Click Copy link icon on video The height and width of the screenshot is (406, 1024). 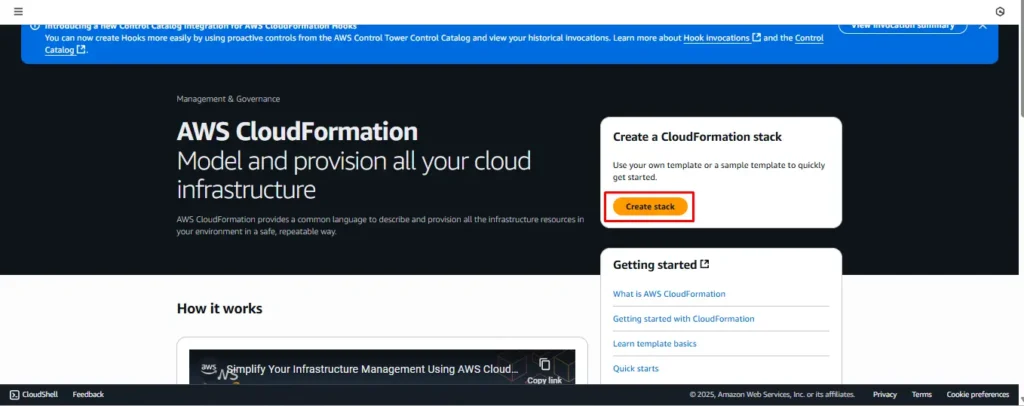545,364
